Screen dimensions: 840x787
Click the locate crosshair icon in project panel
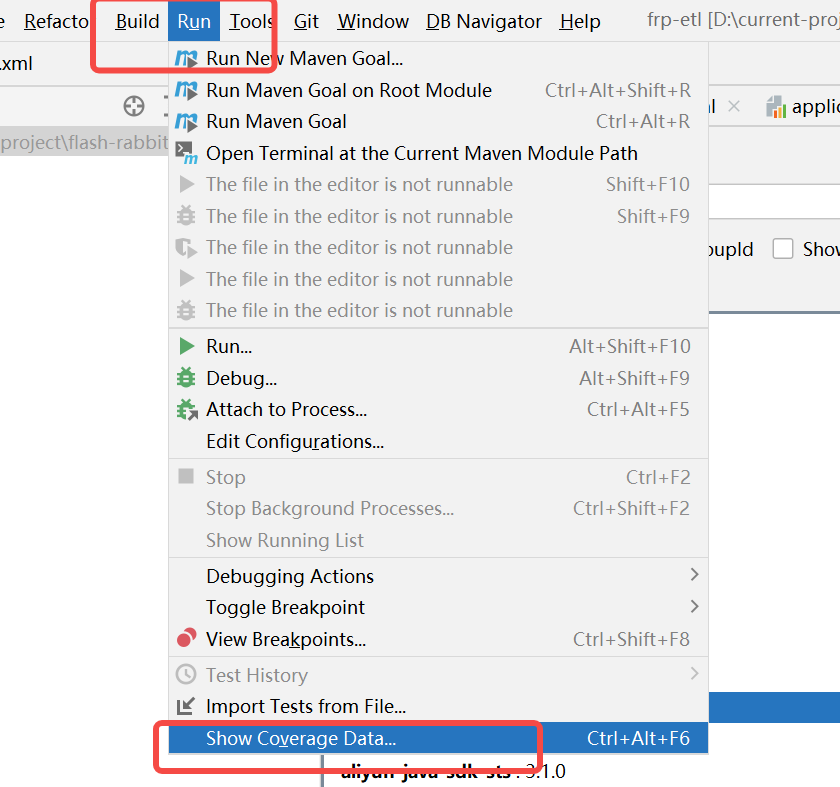point(134,106)
